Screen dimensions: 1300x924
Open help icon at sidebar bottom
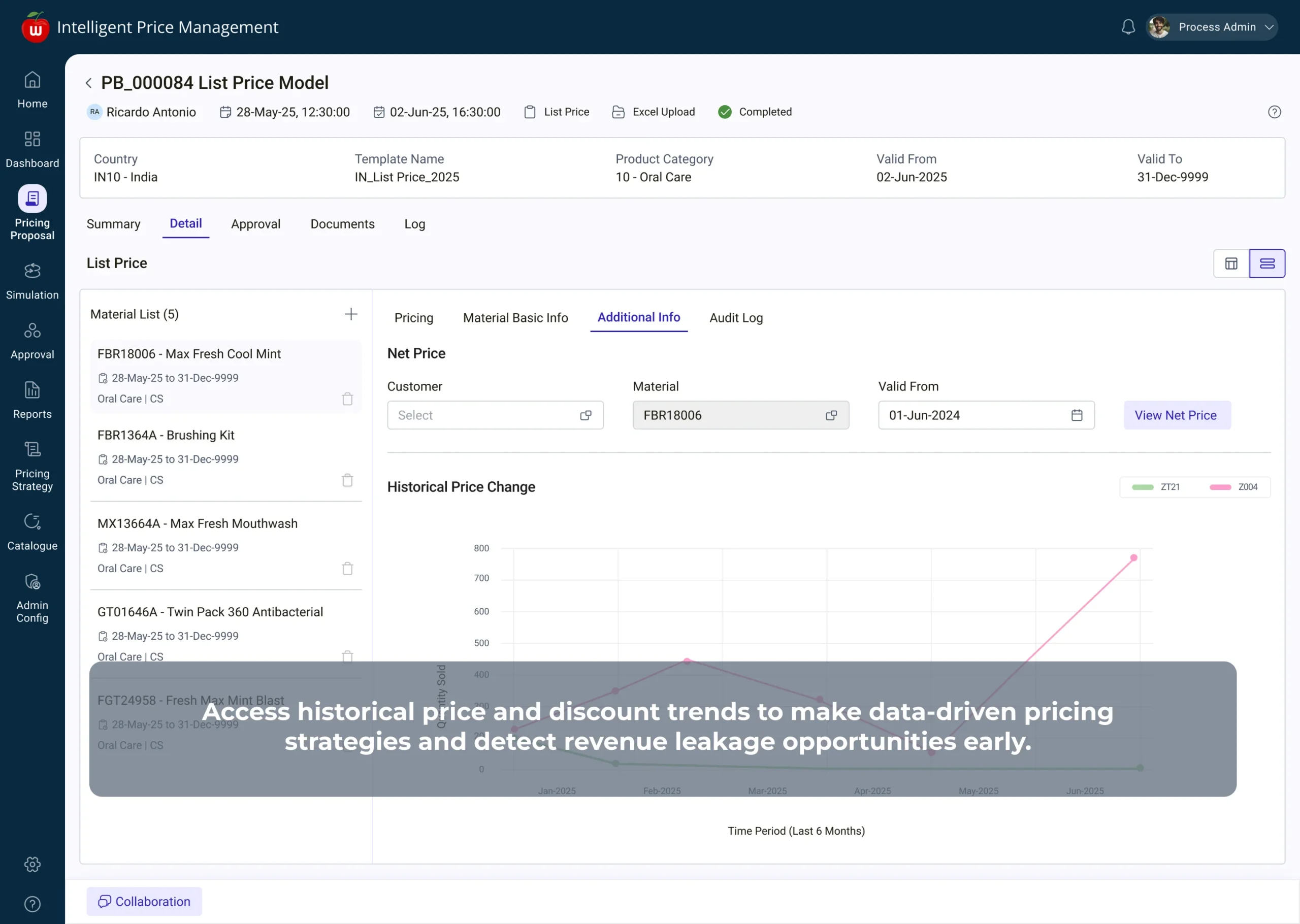(x=32, y=904)
